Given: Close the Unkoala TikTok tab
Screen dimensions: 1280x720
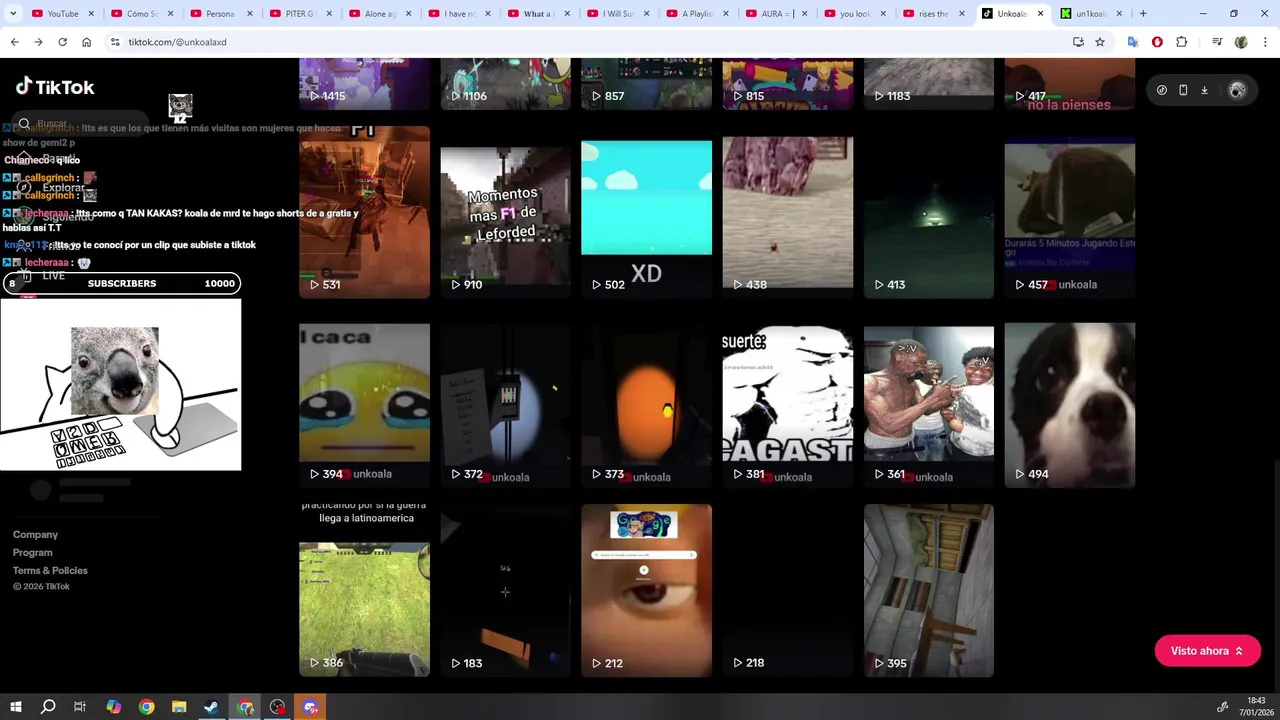Looking at the screenshot, I should coord(1040,14).
